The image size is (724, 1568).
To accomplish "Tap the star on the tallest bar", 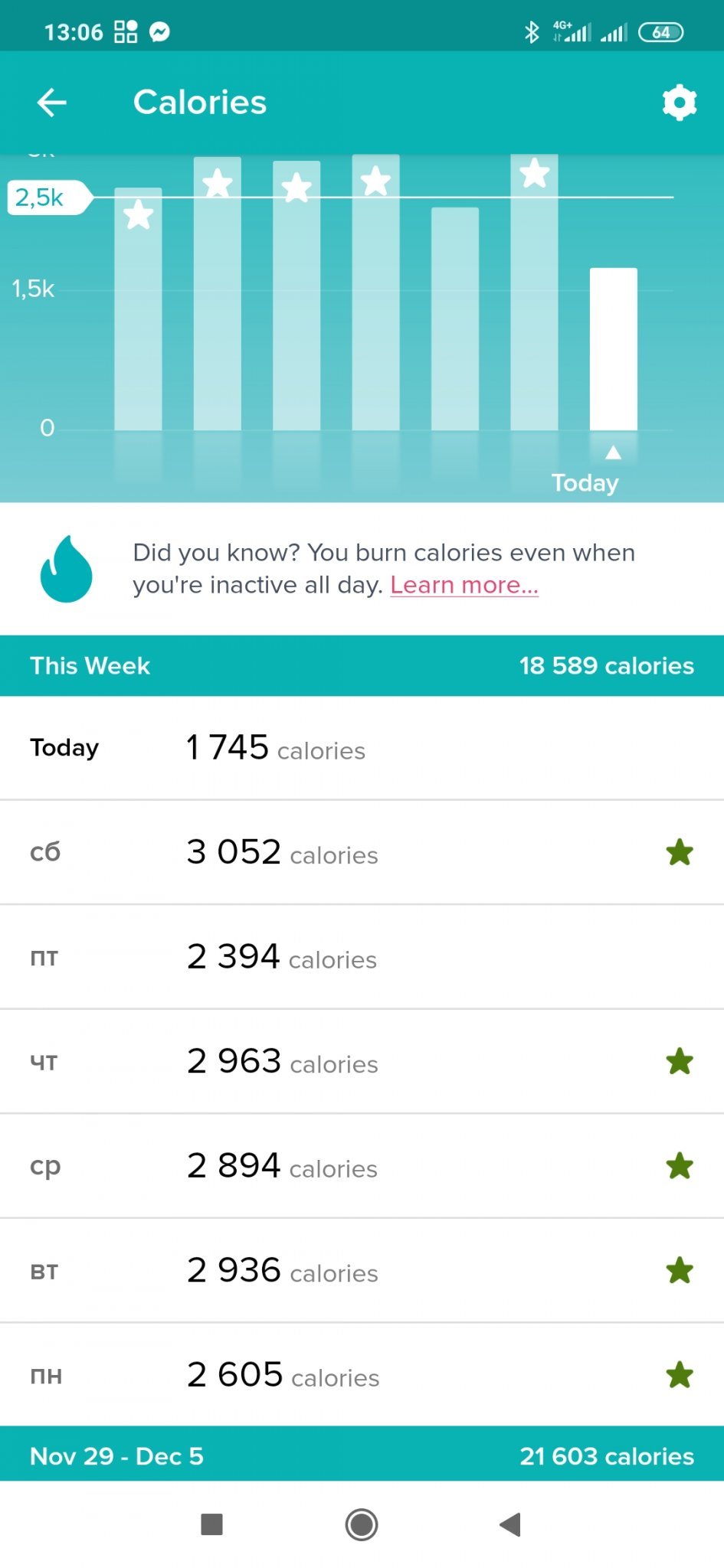I will [x=534, y=174].
